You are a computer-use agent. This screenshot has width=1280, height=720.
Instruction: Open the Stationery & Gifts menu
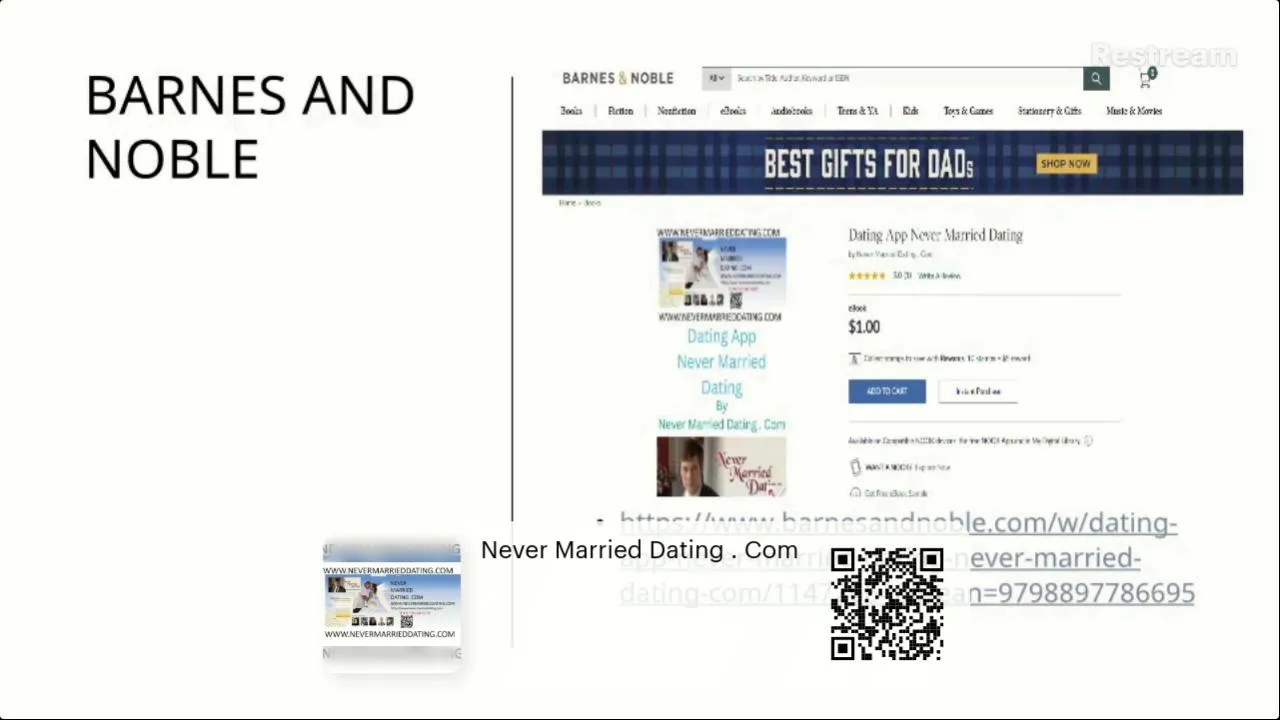tap(1049, 111)
